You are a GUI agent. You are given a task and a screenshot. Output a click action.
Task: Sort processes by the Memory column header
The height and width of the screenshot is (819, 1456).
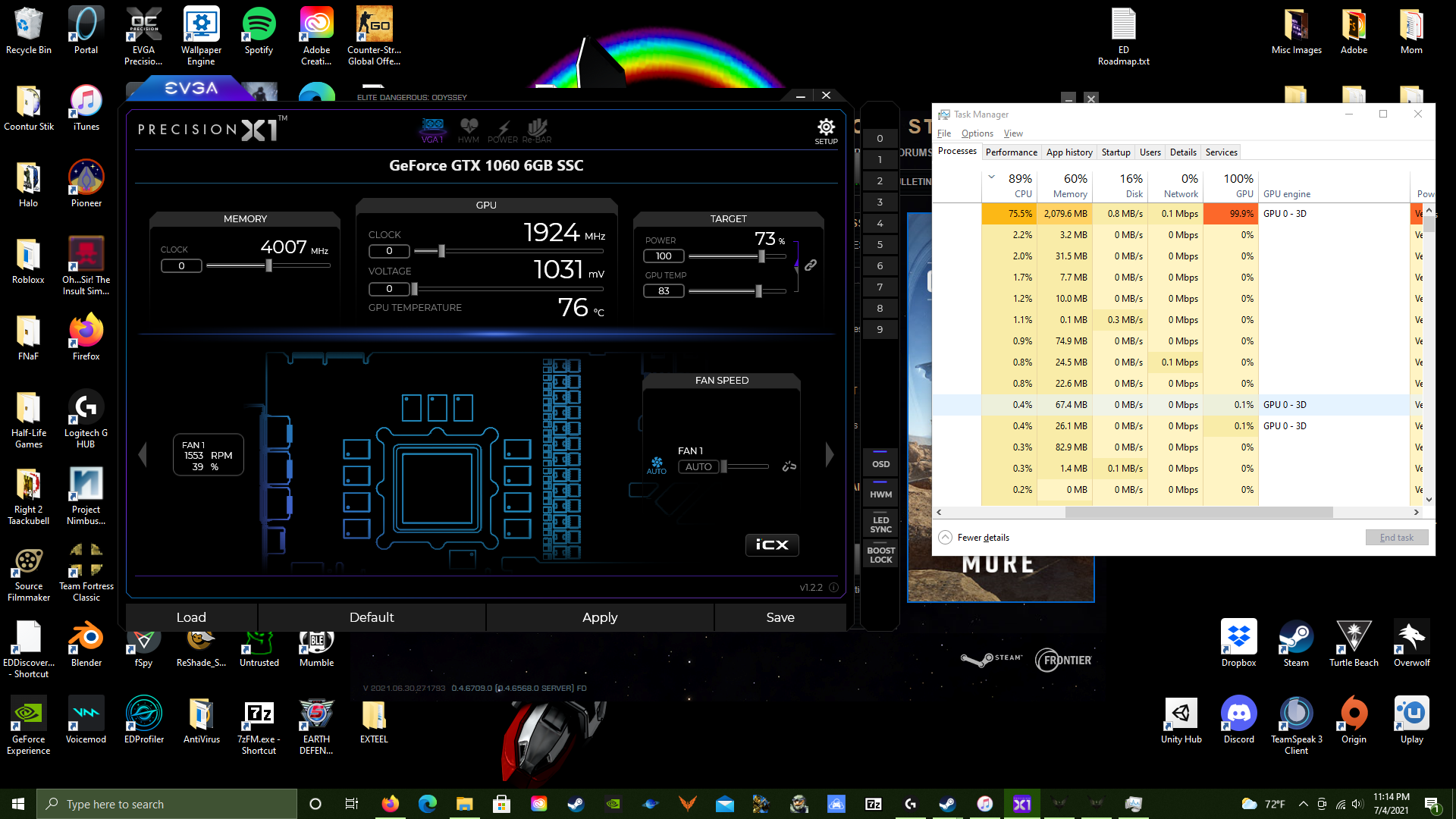coord(1065,185)
